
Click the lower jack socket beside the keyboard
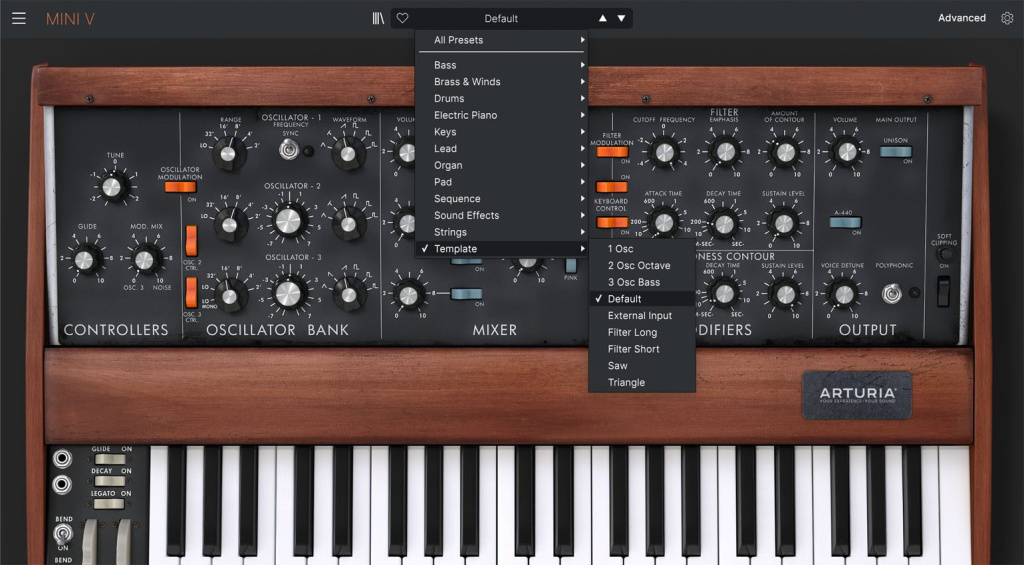[62, 485]
